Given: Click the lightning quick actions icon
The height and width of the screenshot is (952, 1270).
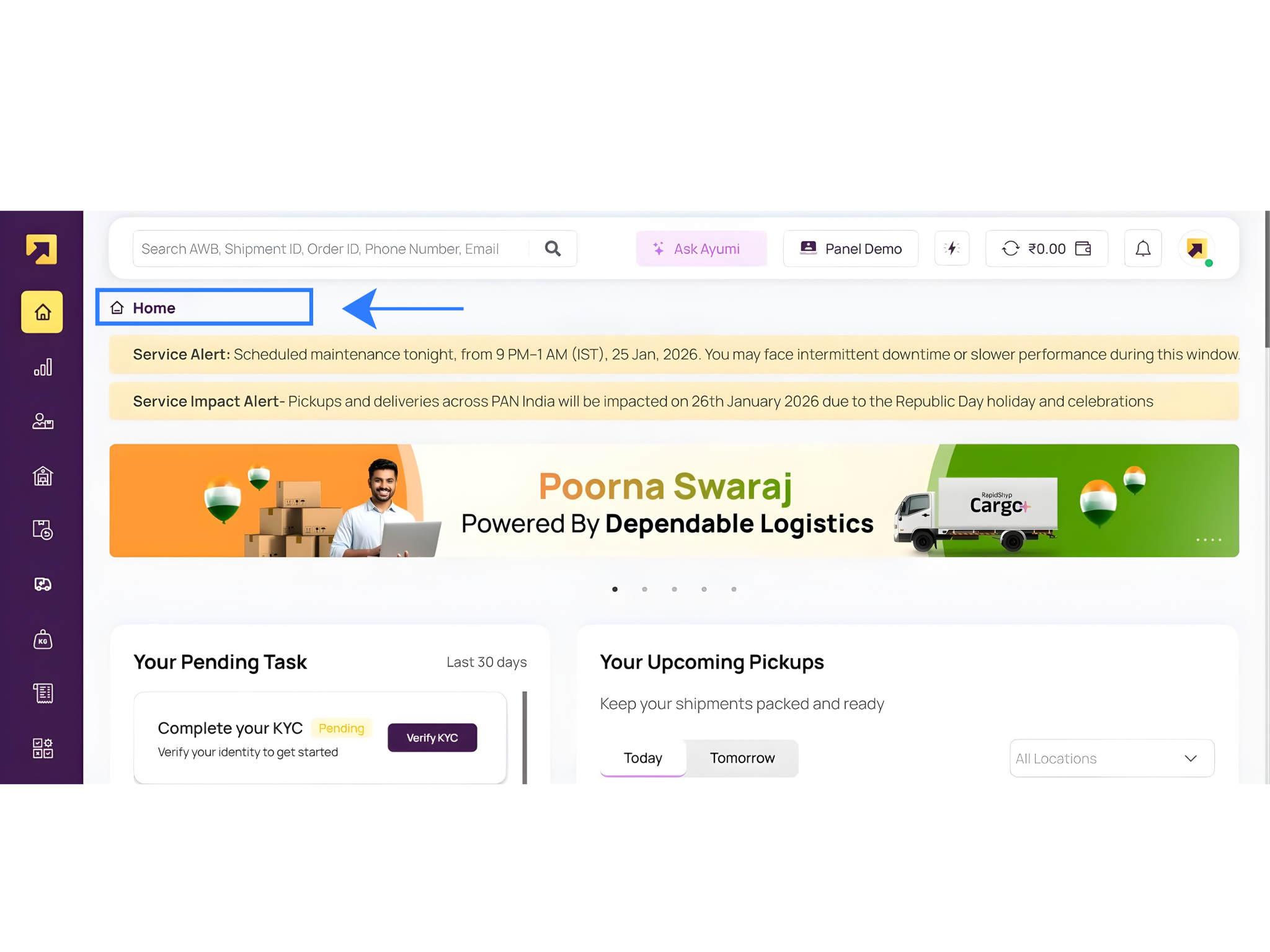Looking at the screenshot, I should click(x=952, y=249).
